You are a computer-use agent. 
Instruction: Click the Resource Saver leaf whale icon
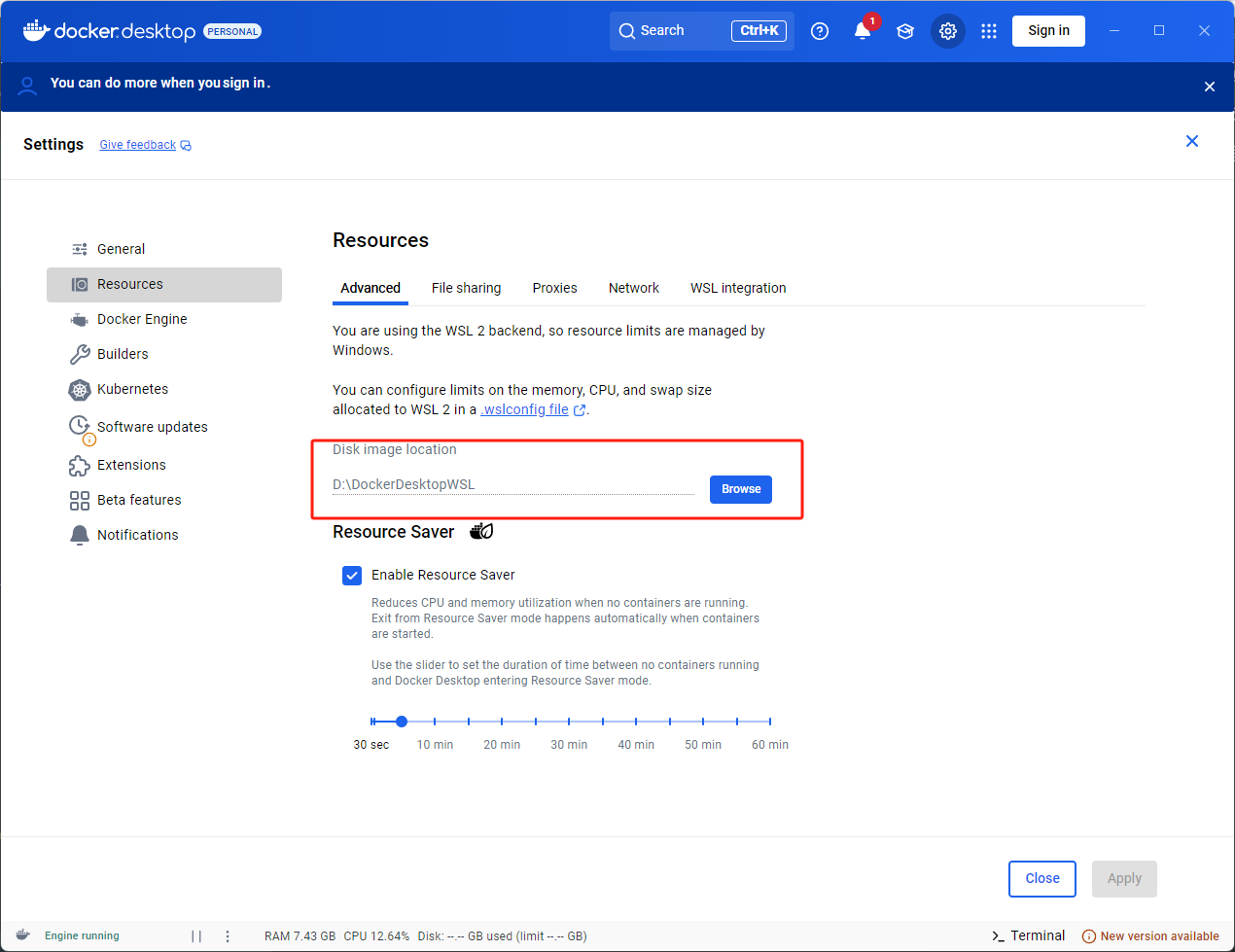(x=481, y=531)
